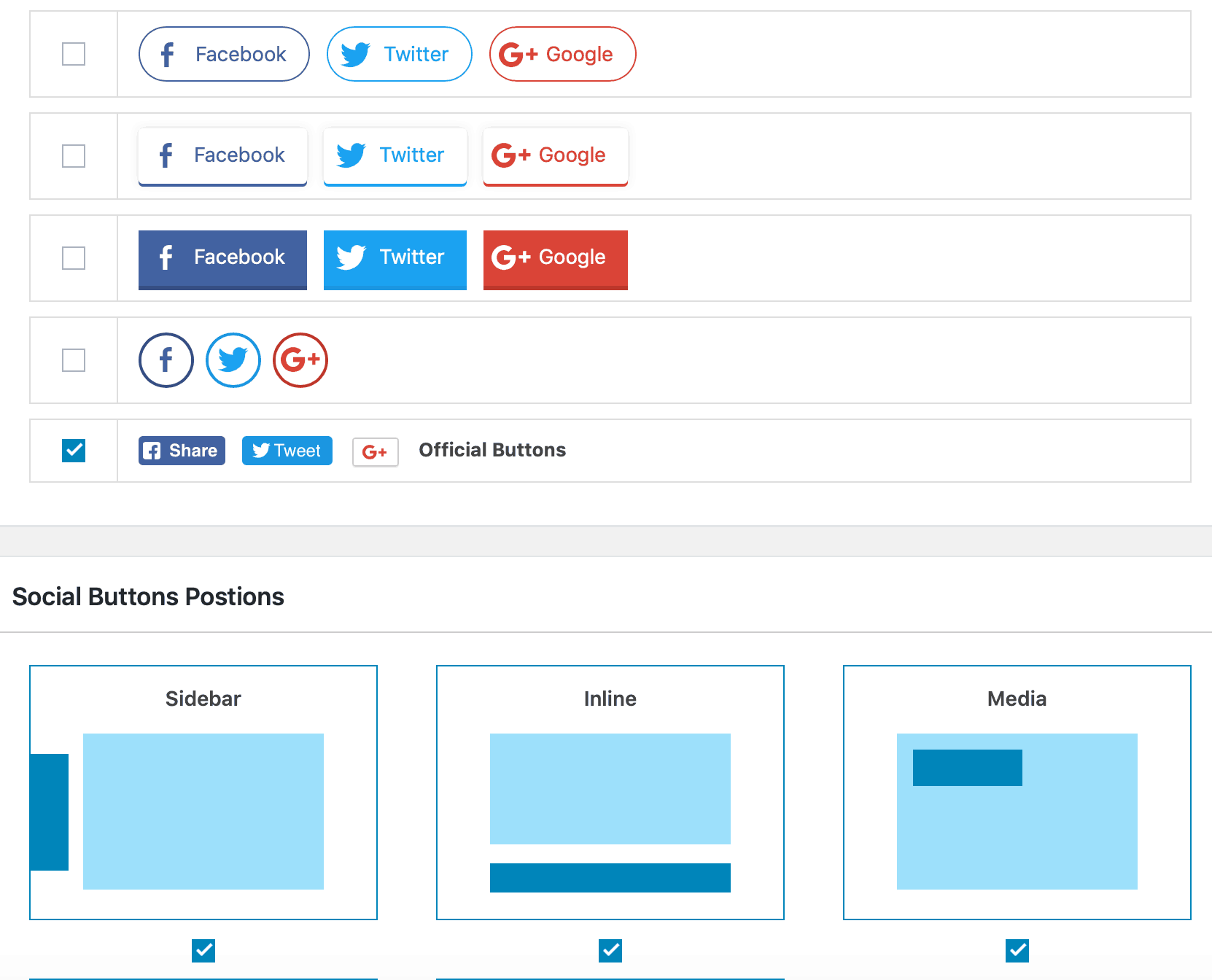Click the circular Google+ icon button
The height and width of the screenshot is (980, 1212).
pyautogui.click(x=300, y=360)
